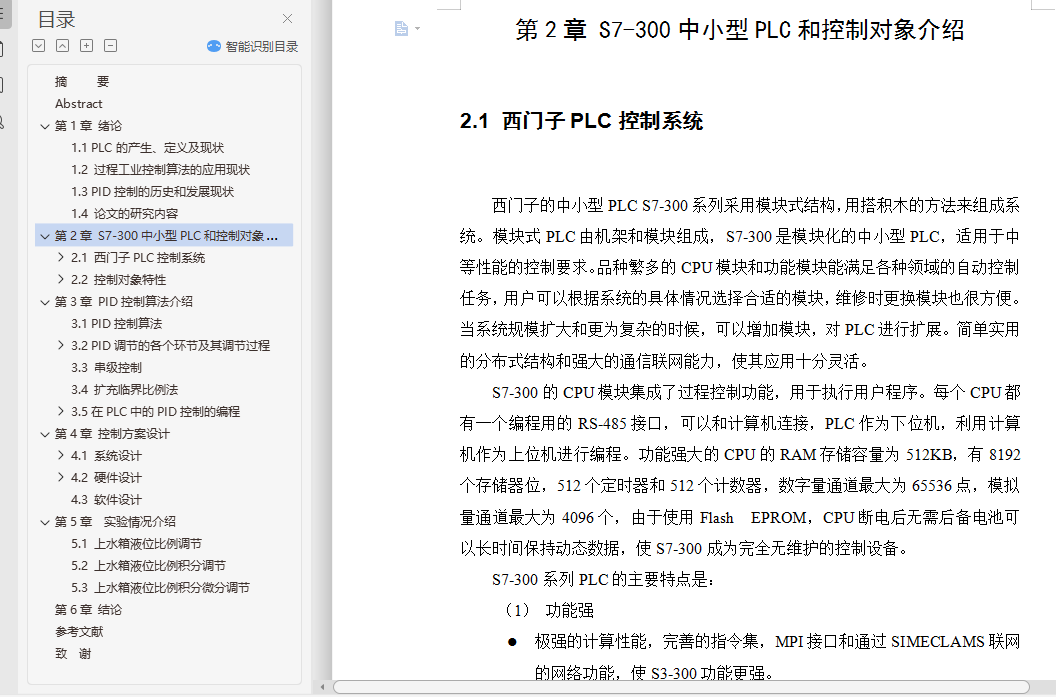1056x697 pixels.
Task: Click the list item （1） 功能强
Action: tap(548, 610)
